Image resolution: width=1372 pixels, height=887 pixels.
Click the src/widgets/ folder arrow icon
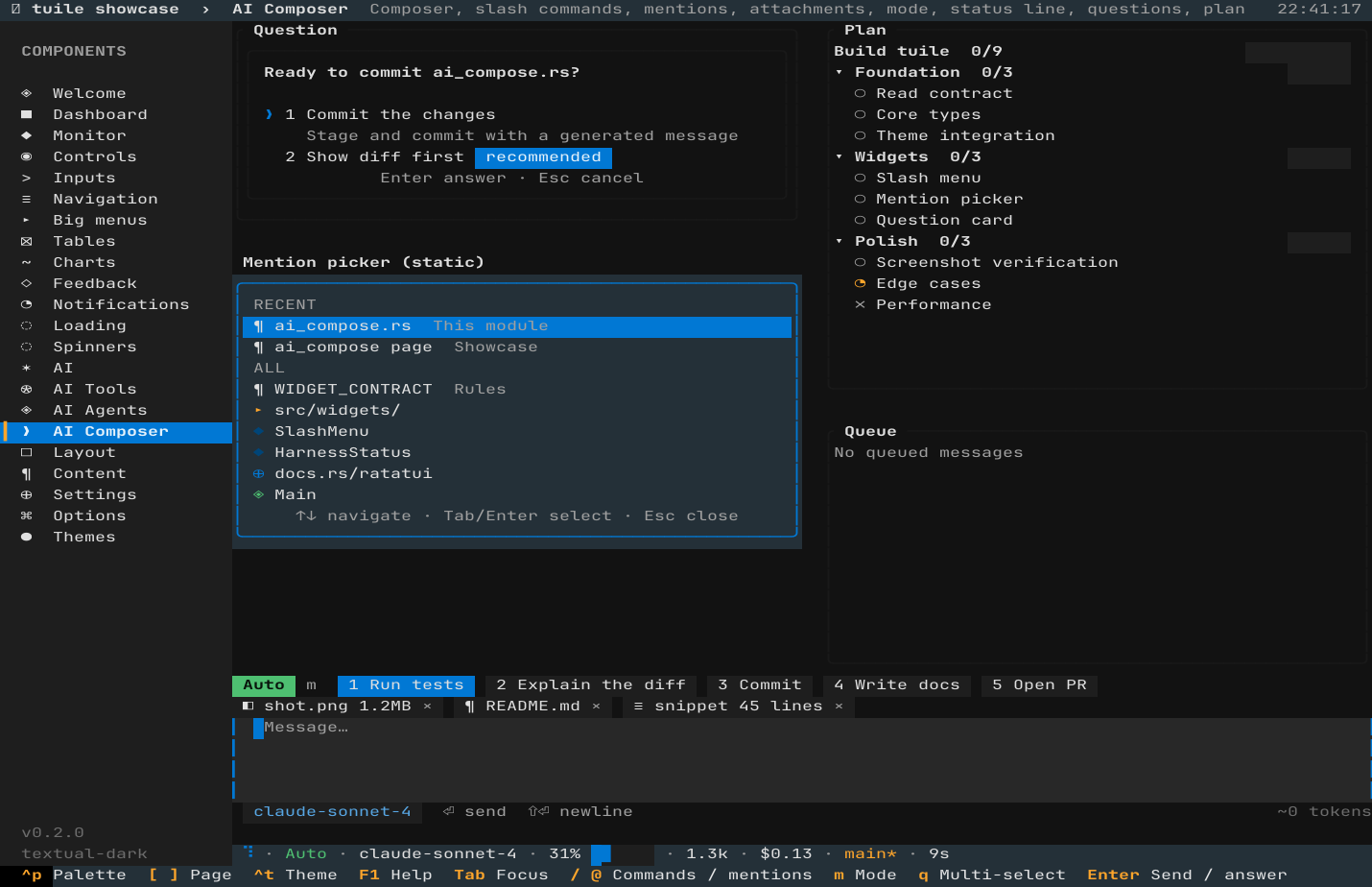pos(258,410)
